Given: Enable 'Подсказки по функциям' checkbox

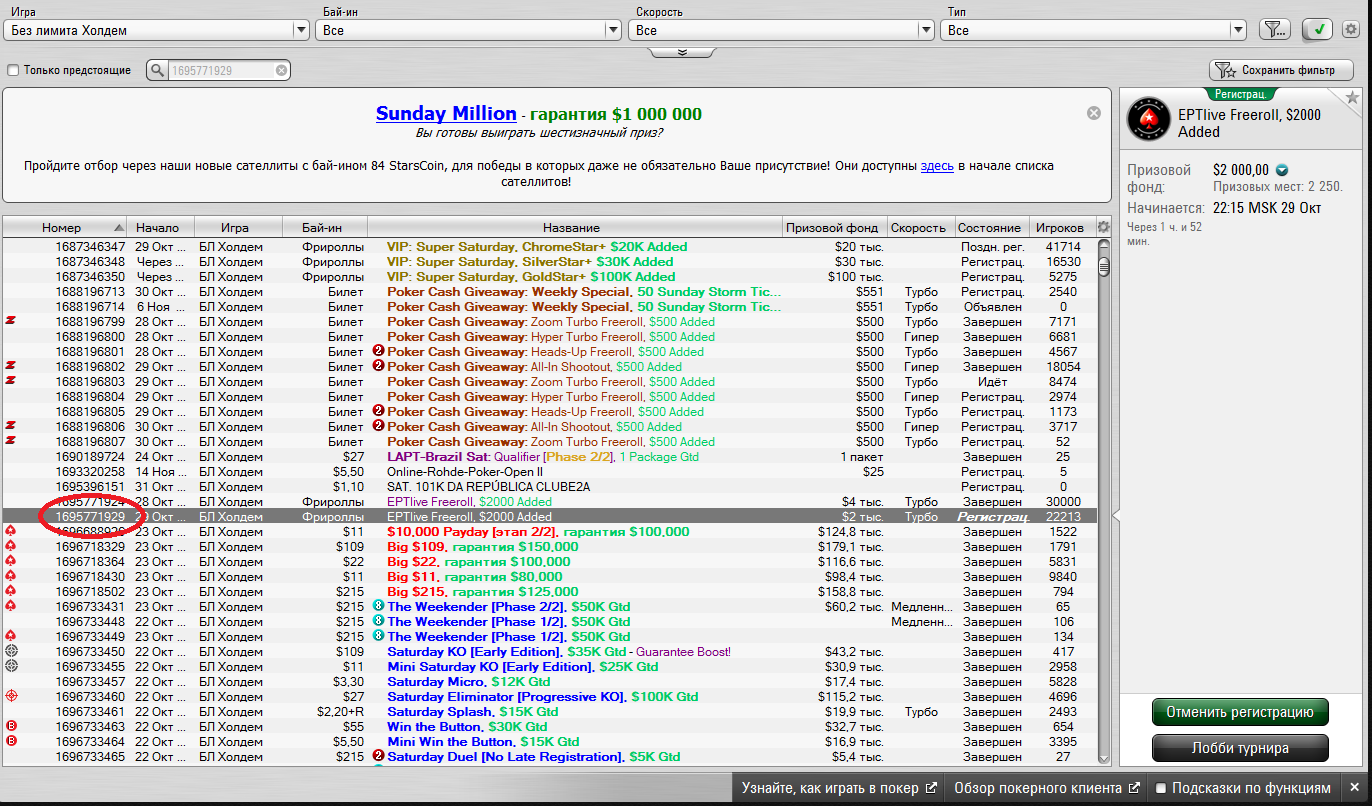Looking at the screenshot, I should (x=1161, y=788).
